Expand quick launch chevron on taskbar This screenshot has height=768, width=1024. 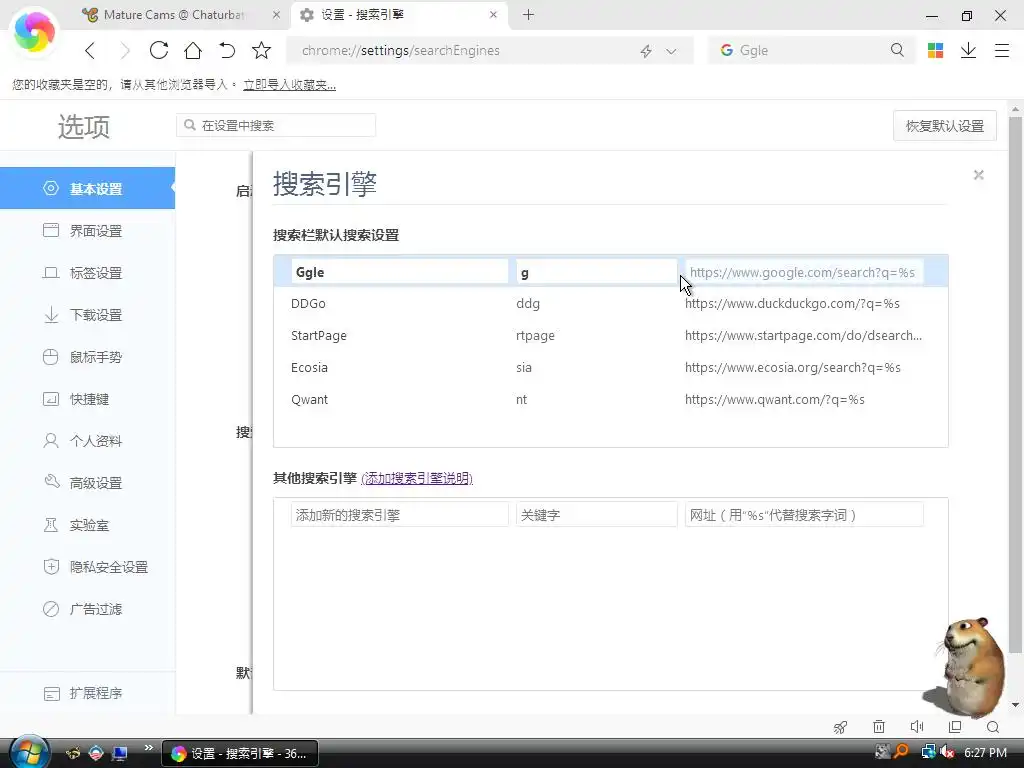point(148,748)
